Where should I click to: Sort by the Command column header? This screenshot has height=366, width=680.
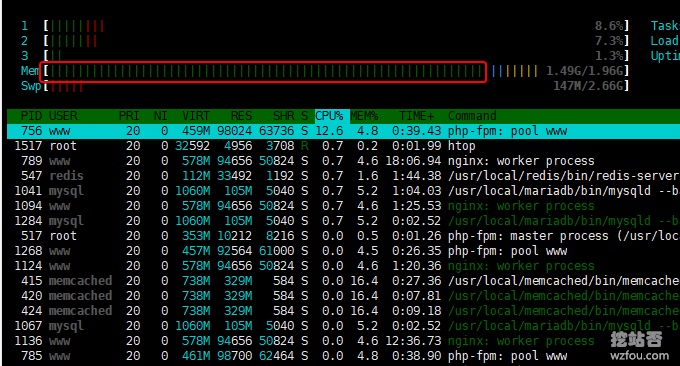[472, 116]
